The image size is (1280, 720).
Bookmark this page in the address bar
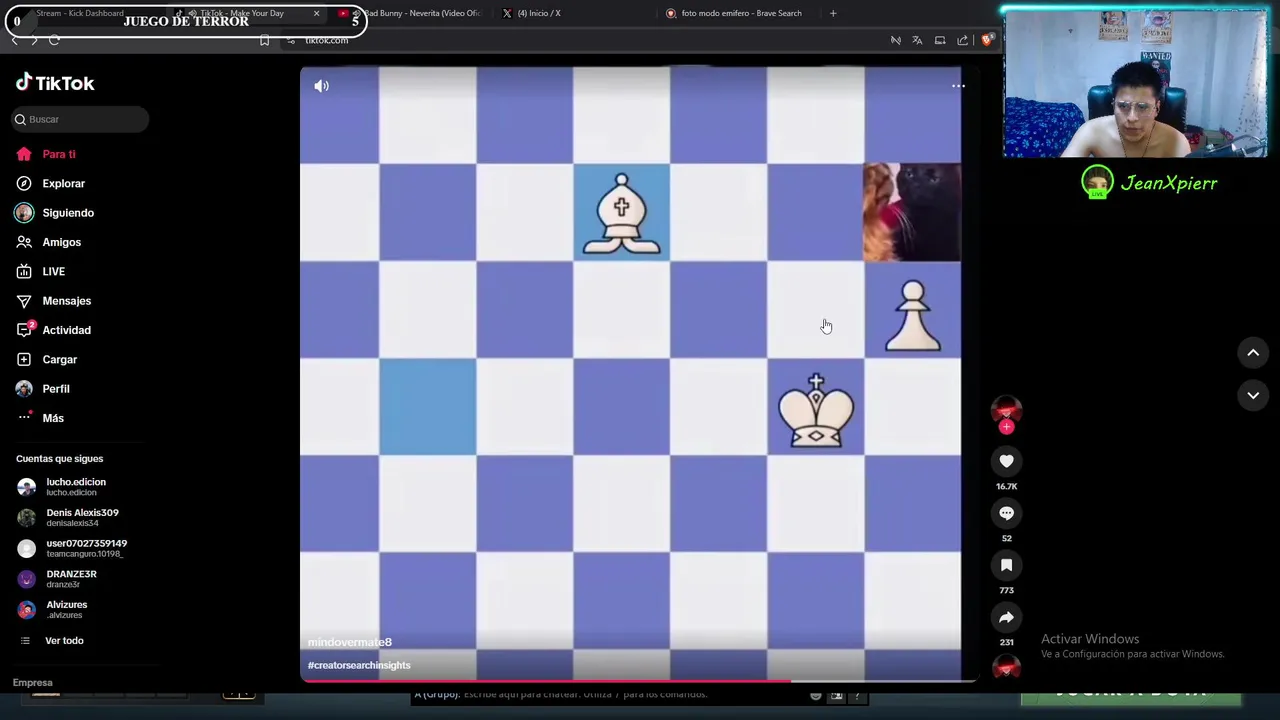coord(264,40)
